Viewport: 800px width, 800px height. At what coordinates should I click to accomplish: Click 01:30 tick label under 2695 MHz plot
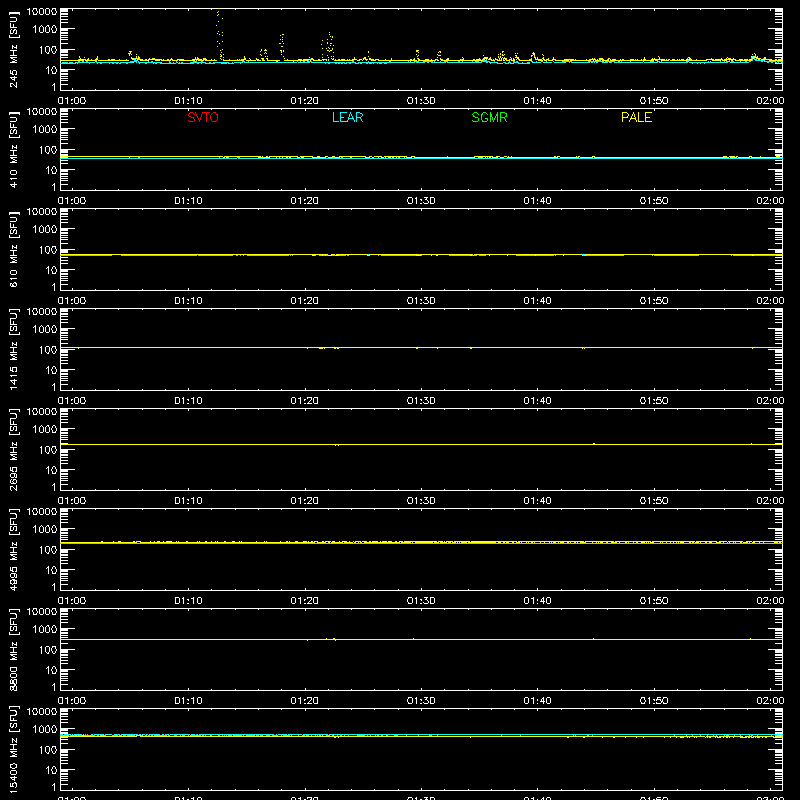[421, 501]
